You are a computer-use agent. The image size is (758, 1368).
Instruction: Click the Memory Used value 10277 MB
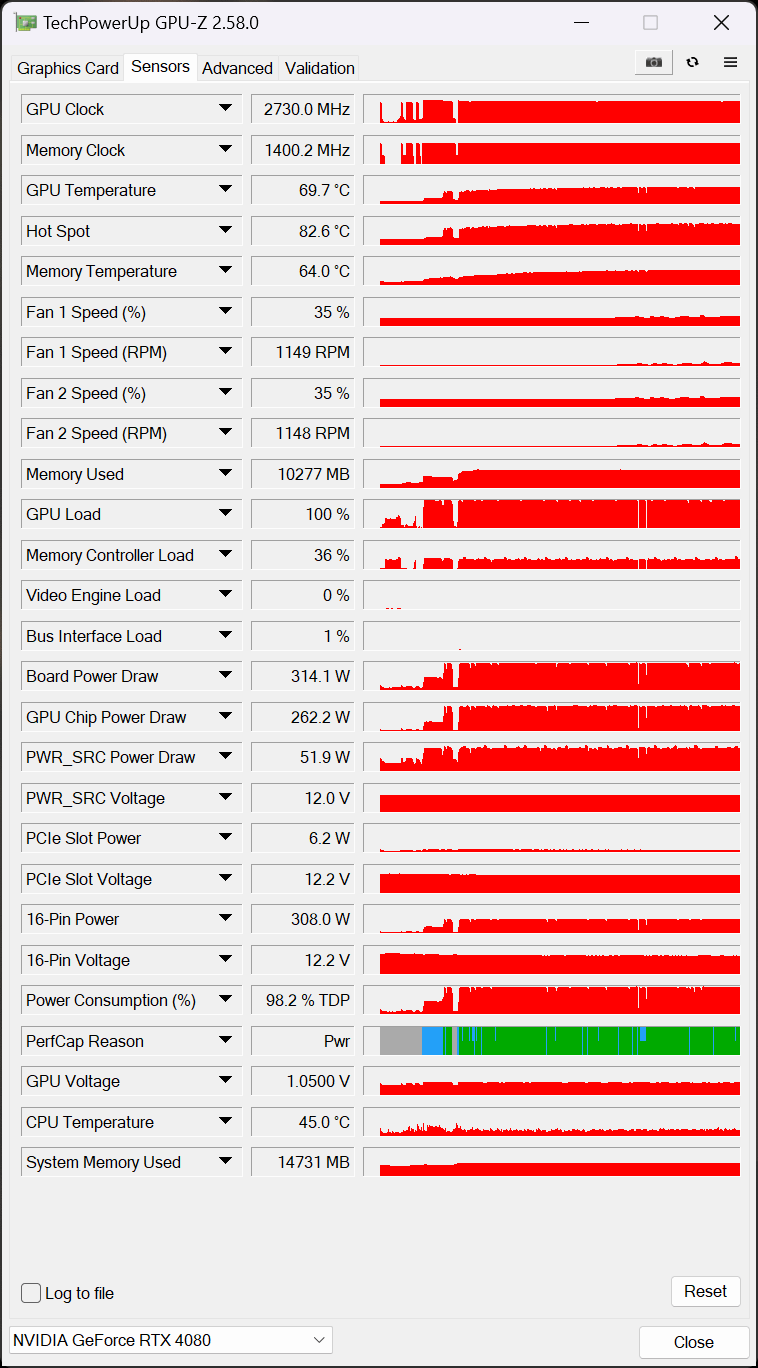(x=303, y=474)
